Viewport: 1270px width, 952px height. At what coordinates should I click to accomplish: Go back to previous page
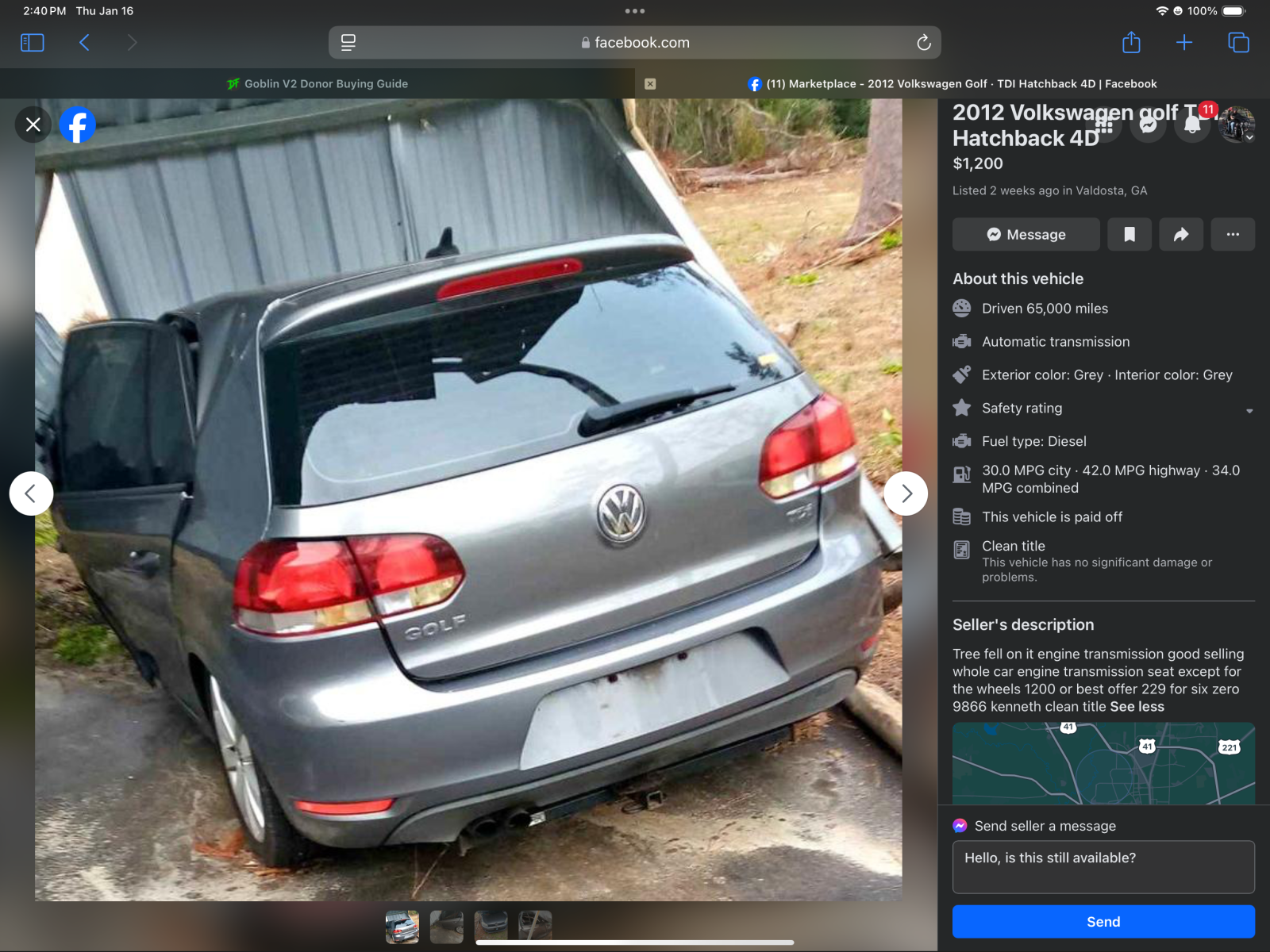[x=84, y=43]
